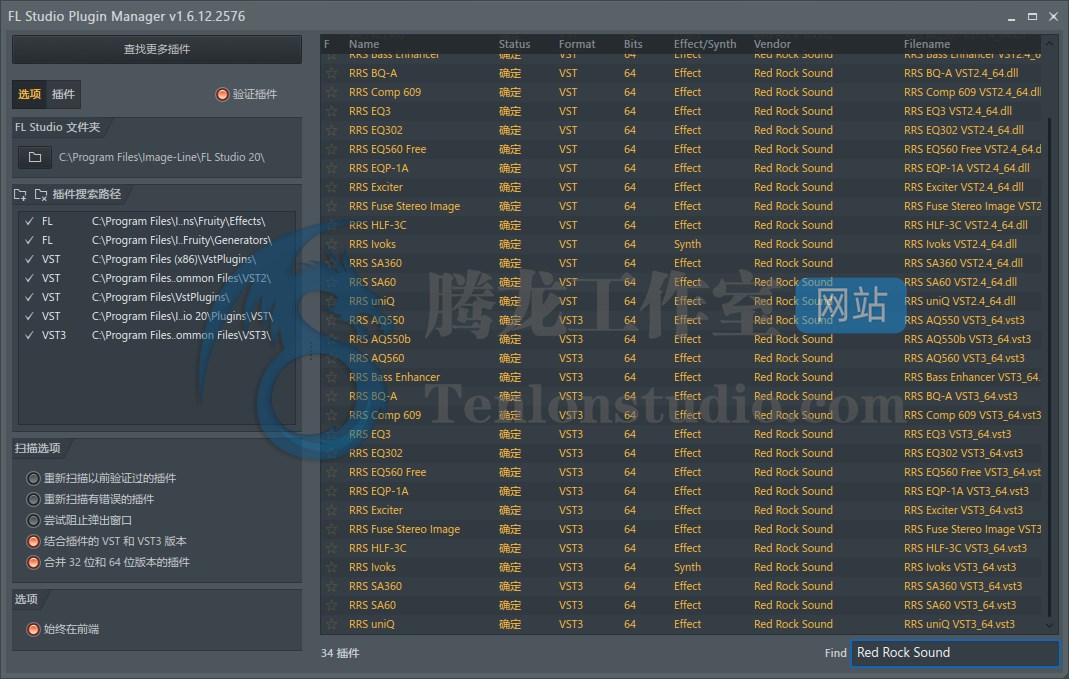Maximize the Plugin Manager window
The image size is (1069, 679).
click(1032, 16)
